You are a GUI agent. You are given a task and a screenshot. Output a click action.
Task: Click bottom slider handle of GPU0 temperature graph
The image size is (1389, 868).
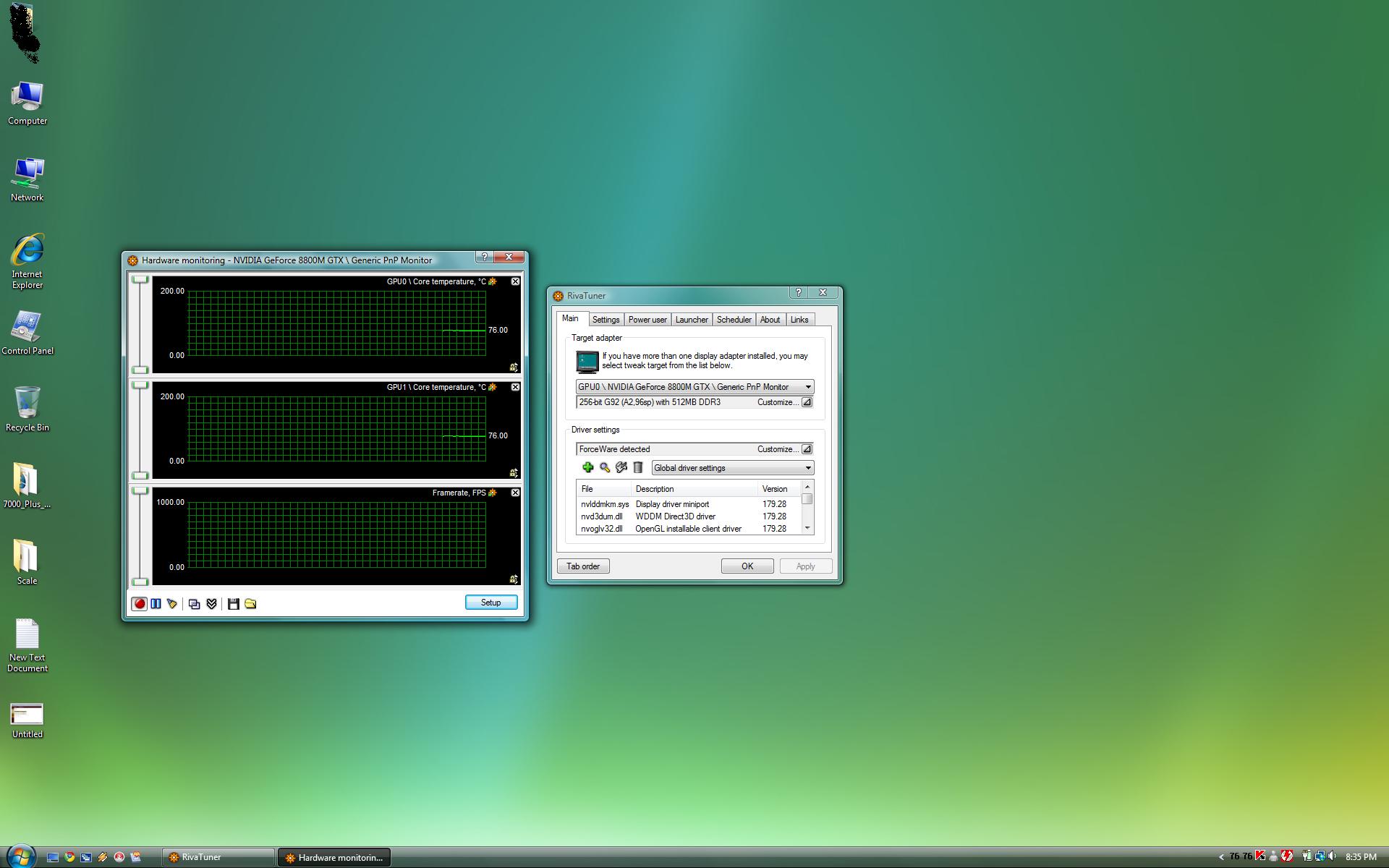[140, 370]
